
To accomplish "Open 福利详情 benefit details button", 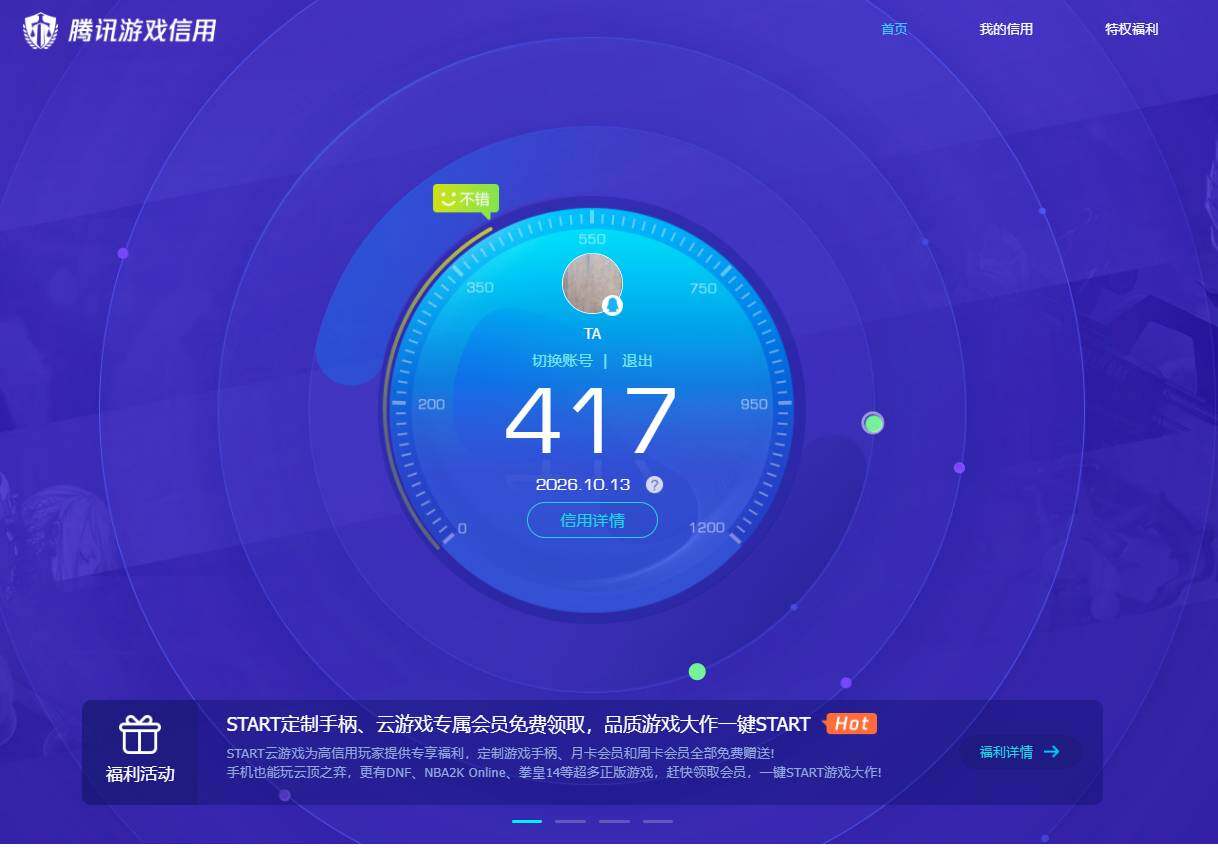I will pyautogui.click(x=1020, y=752).
